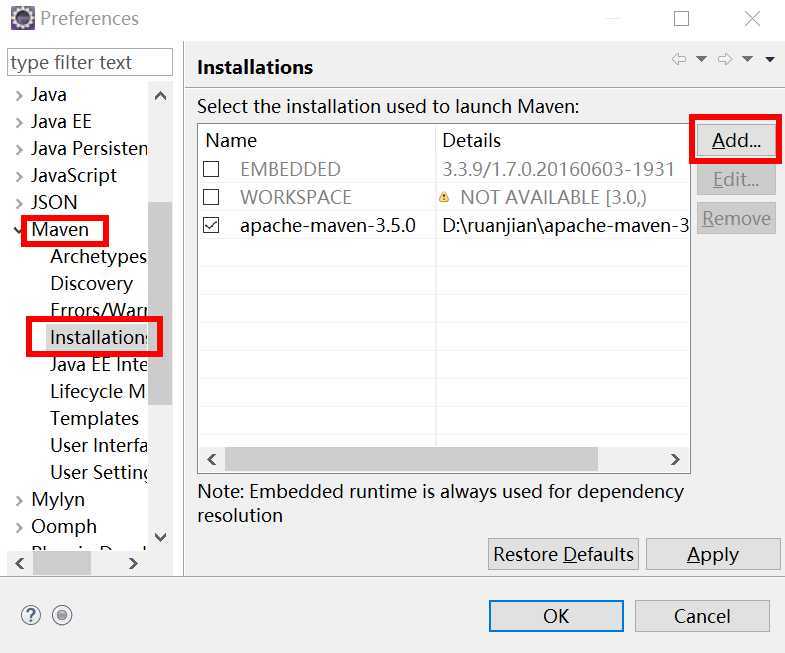Click the warning icon next to NOT AVAILABLE

pyautogui.click(x=444, y=197)
